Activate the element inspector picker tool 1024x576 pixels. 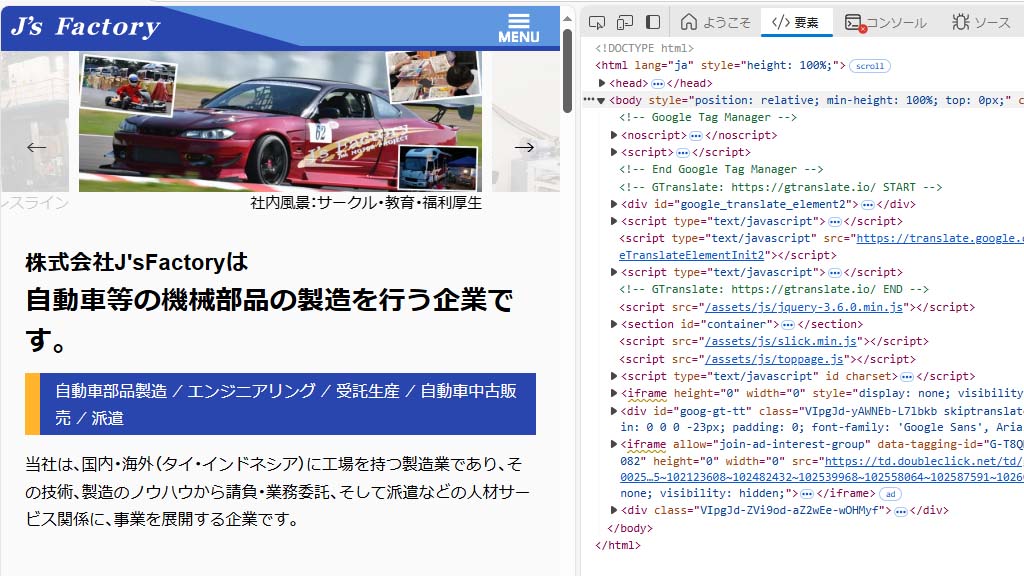[x=597, y=21]
